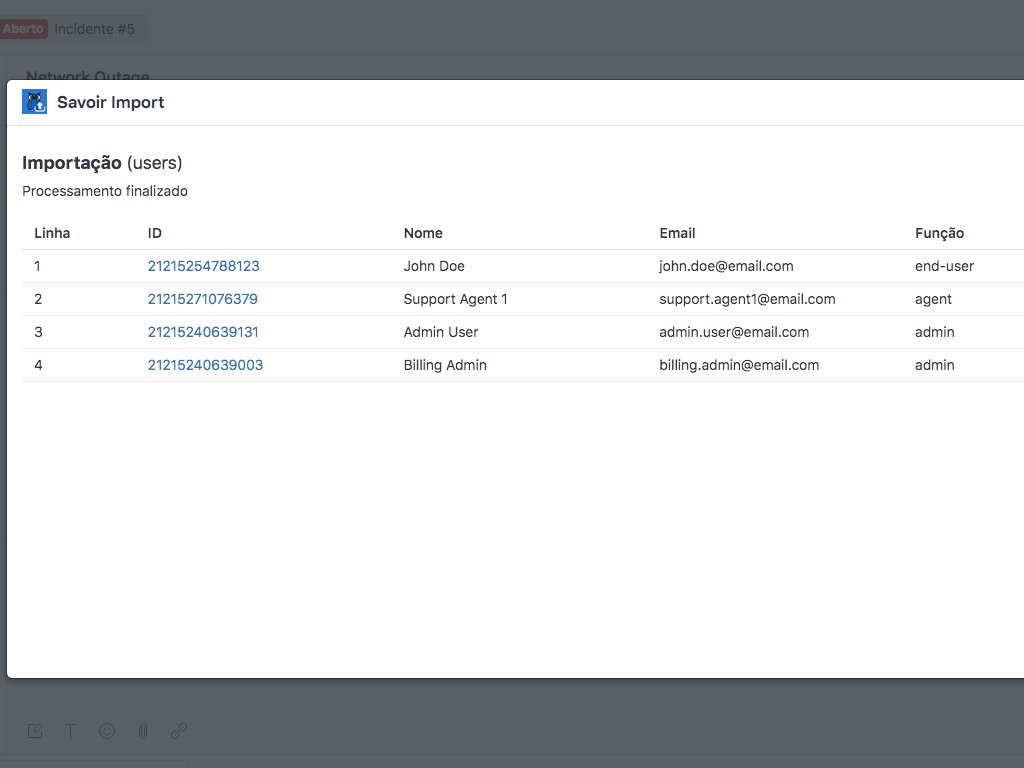1024x768 pixels.
Task: Click the paperclip attachment icon
Action: [x=143, y=731]
